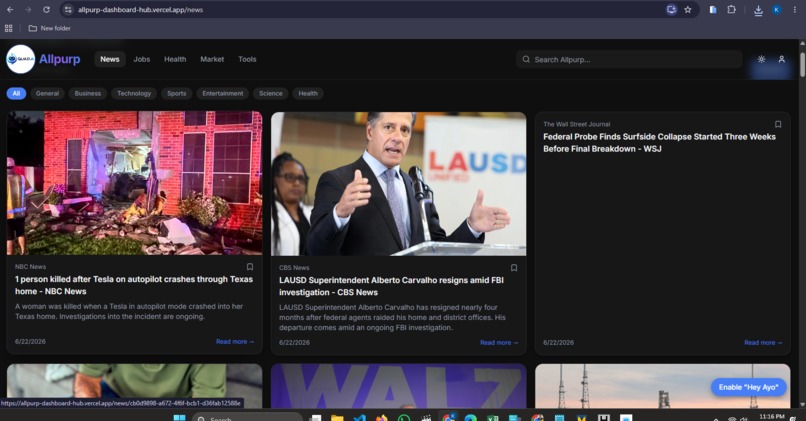Image resolution: width=806 pixels, height=421 pixels.
Task: Filter news by Health category chip
Action: tap(307, 94)
